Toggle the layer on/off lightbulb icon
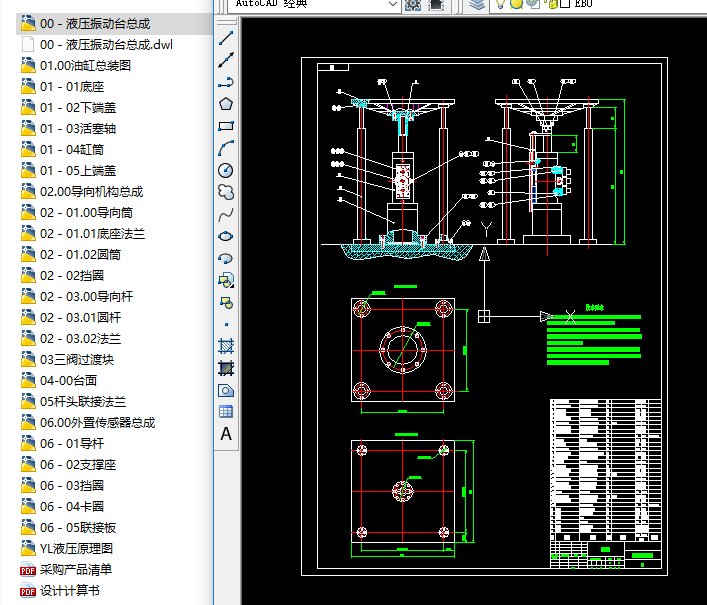The width and height of the screenshot is (707, 605). [500, 4]
